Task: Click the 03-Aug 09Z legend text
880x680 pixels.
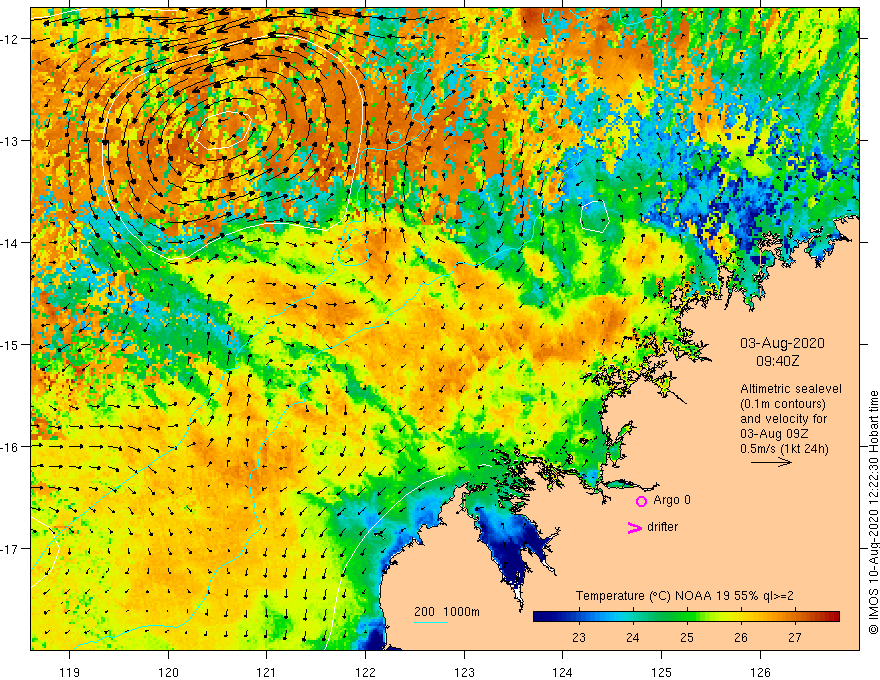Action: click(773, 434)
